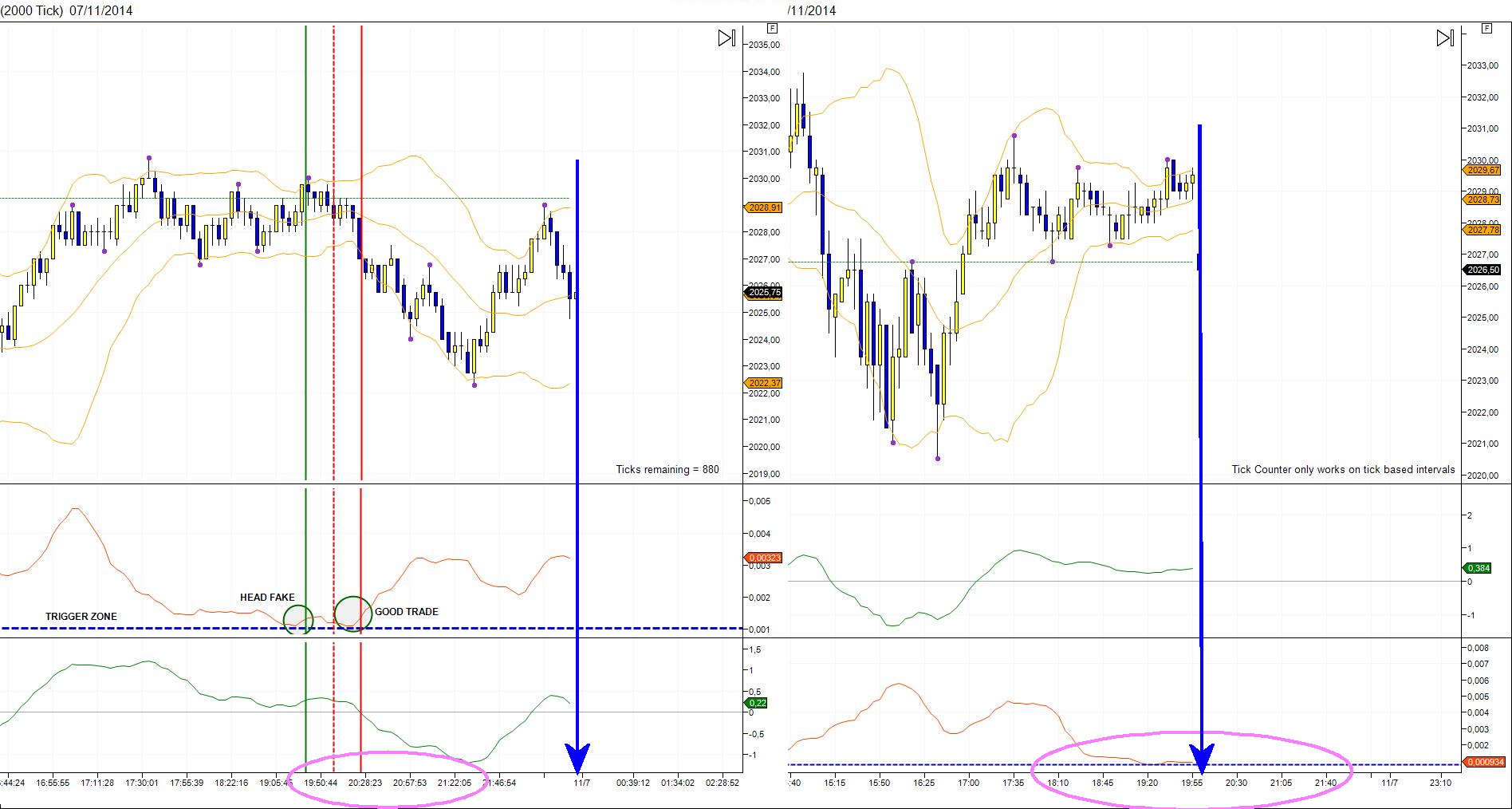Click the 21:05 time label in right chart
This screenshot has width=1512, height=809.
[1281, 783]
